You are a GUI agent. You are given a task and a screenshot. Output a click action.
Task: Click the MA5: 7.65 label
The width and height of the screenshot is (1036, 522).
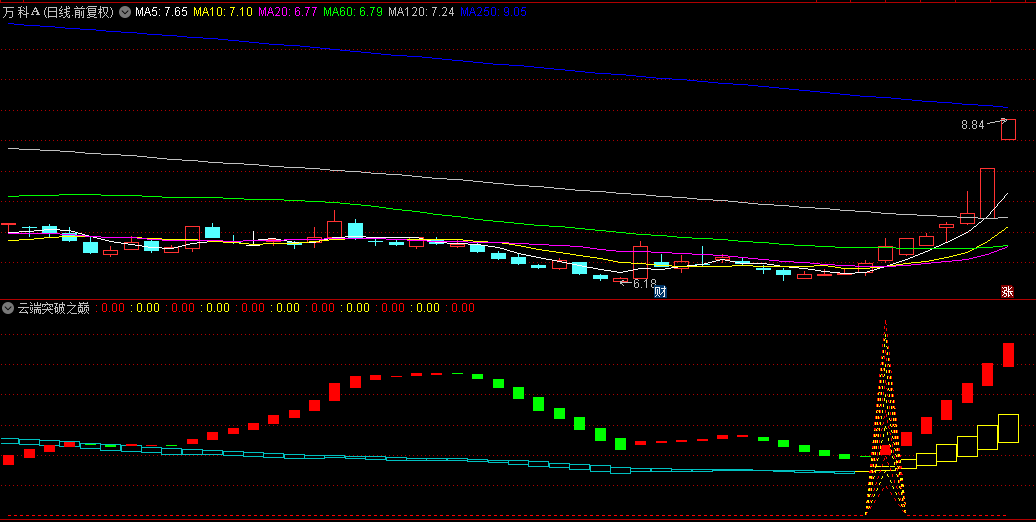[x=161, y=12]
